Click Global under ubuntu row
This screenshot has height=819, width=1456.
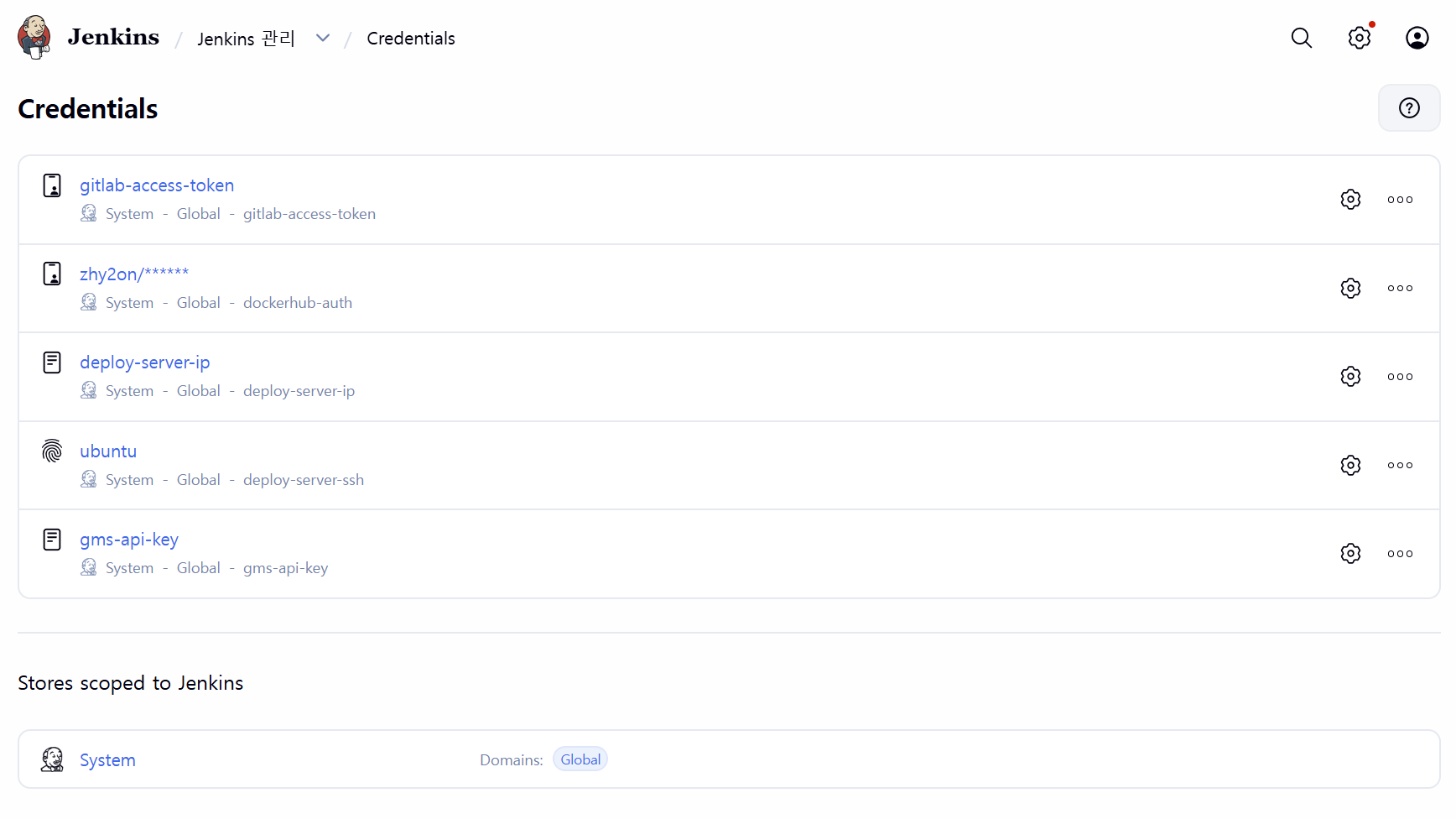[x=199, y=480]
